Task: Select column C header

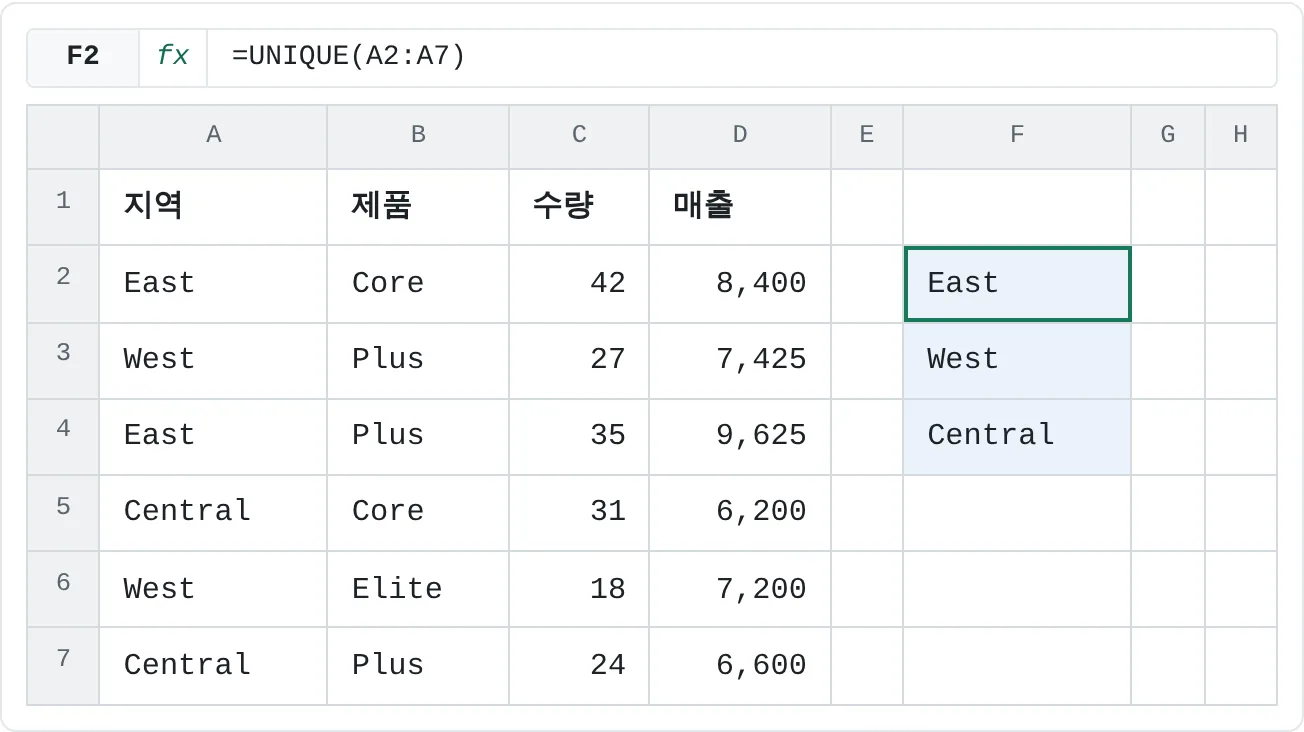Action: [579, 136]
